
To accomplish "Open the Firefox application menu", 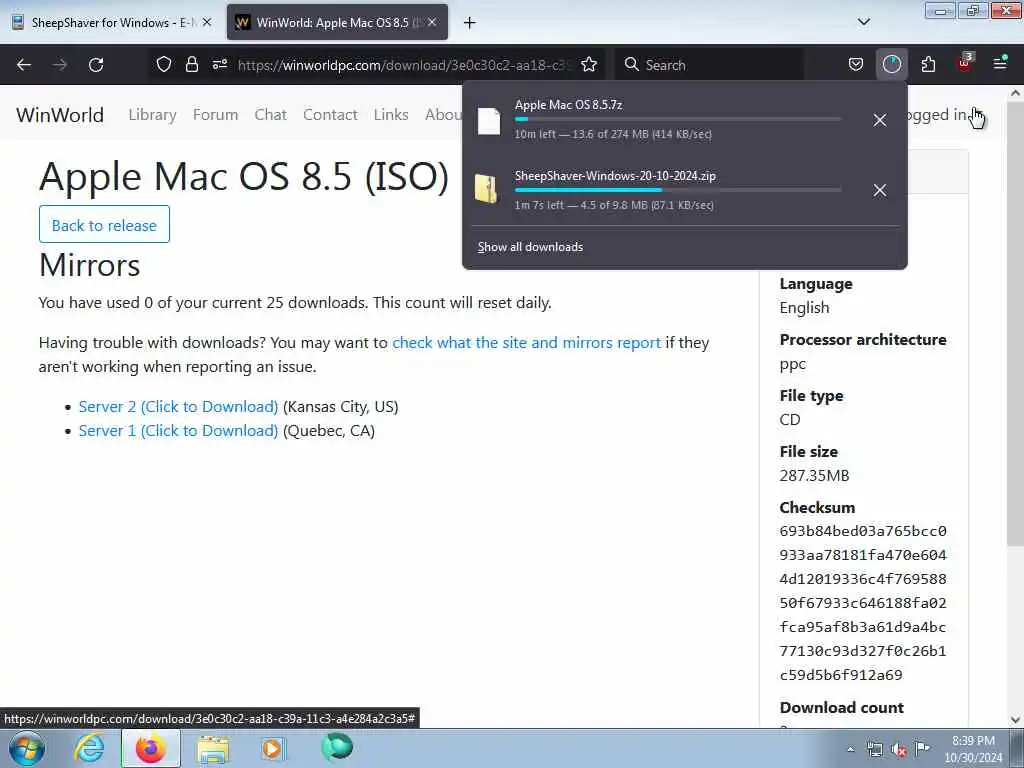I will tap(1000, 63).
